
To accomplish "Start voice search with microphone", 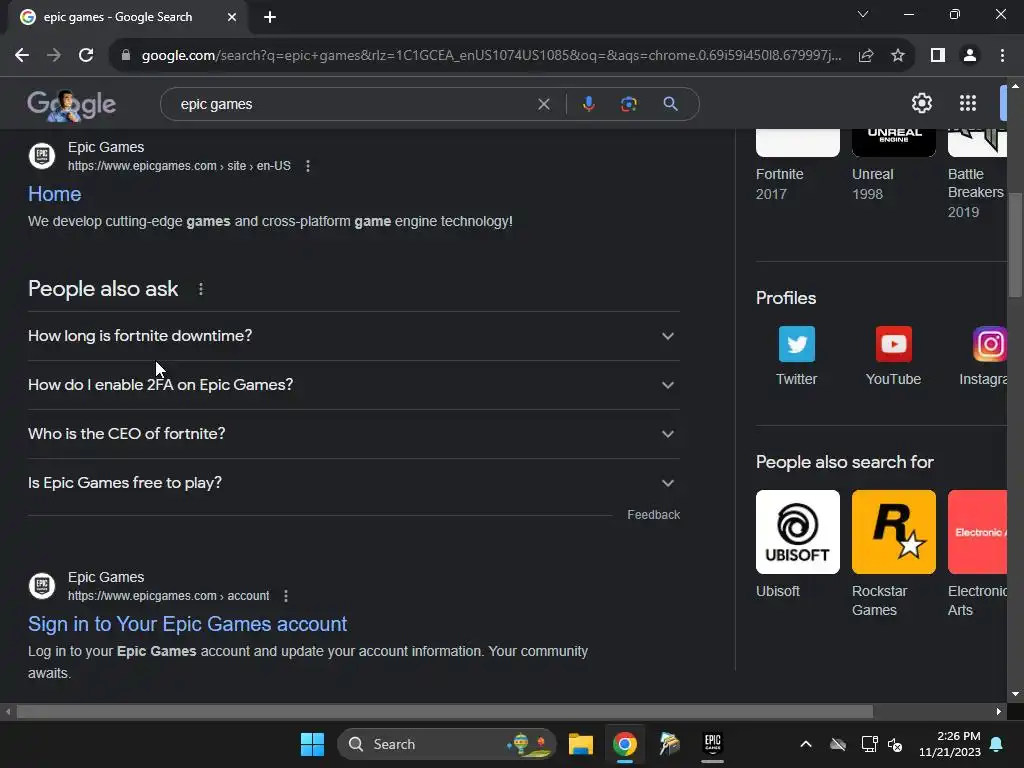I will (588, 104).
